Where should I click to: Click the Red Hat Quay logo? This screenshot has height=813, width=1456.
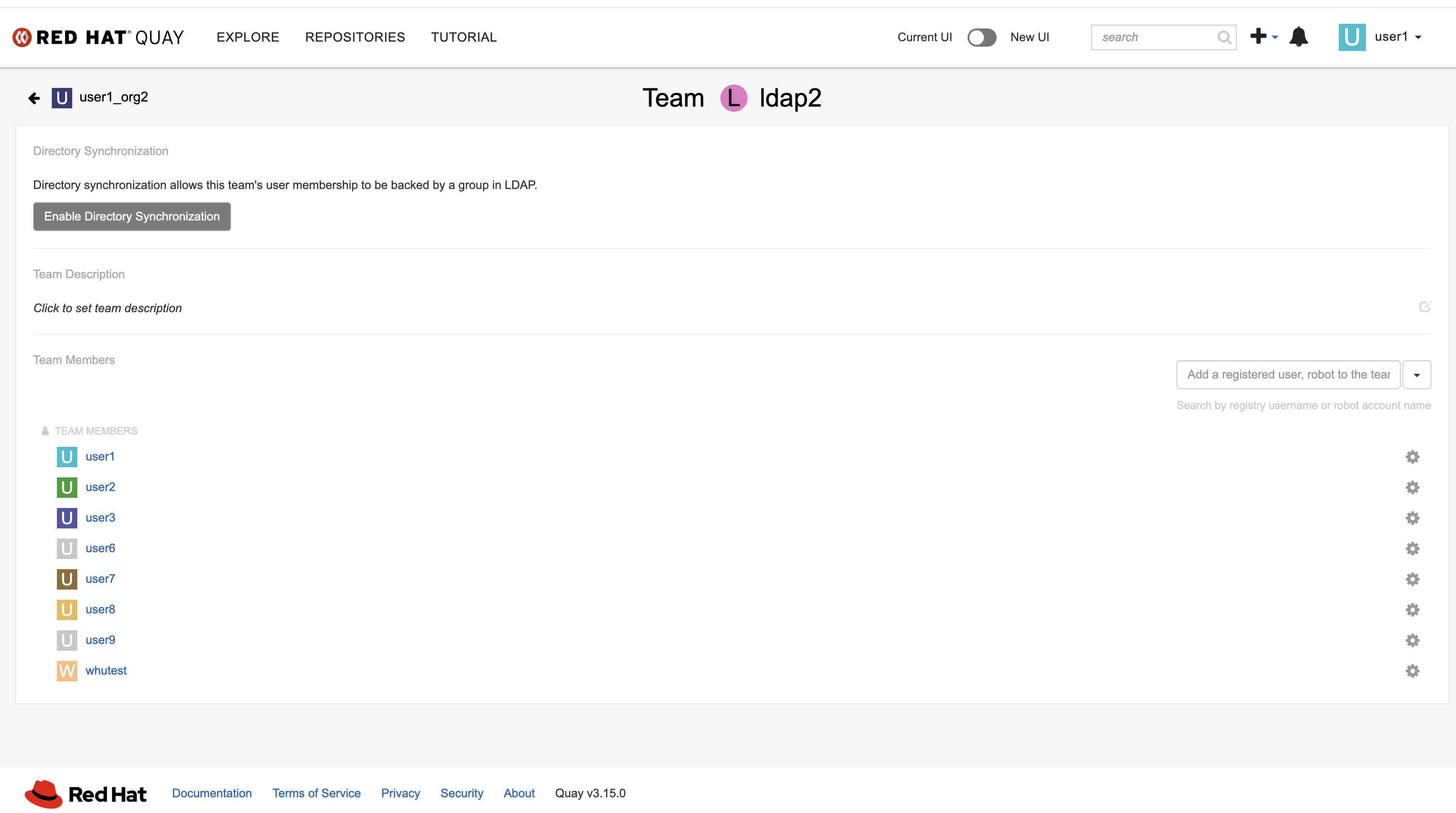pos(99,37)
